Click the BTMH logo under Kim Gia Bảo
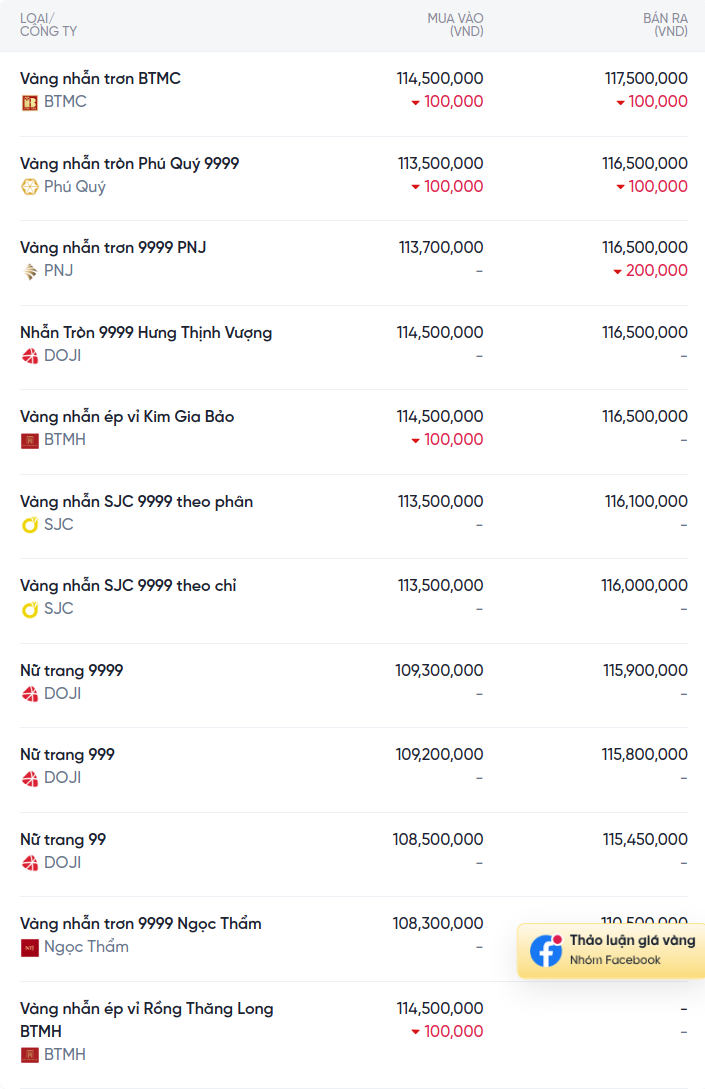This screenshot has width=705, height=1089. 29,440
